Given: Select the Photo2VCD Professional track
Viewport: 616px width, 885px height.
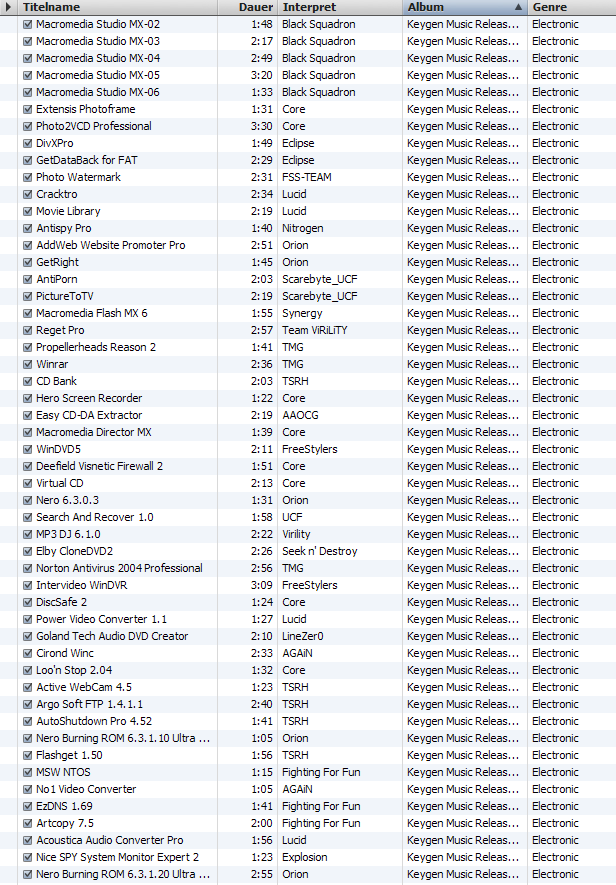Looking at the screenshot, I should coord(94,126).
